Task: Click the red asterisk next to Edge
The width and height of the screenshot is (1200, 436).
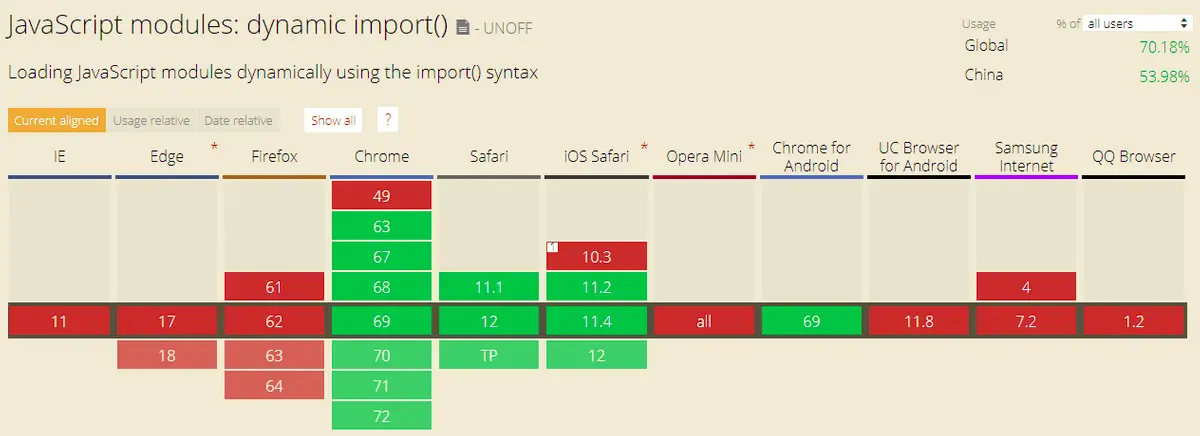Action: 213,148
